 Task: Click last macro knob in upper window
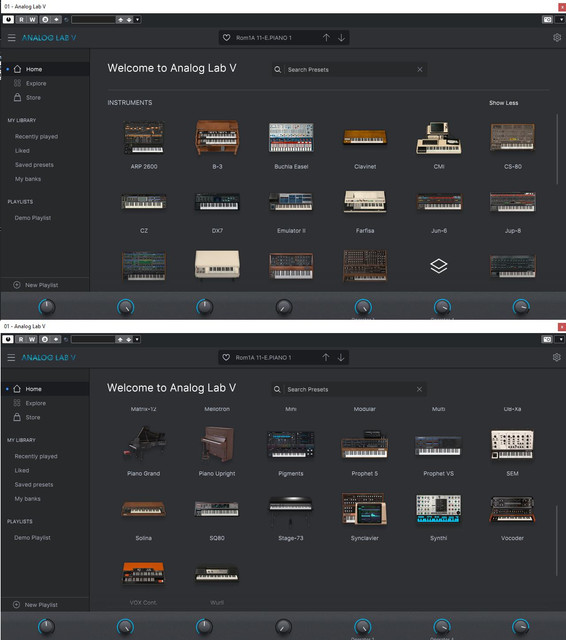pos(521,307)
